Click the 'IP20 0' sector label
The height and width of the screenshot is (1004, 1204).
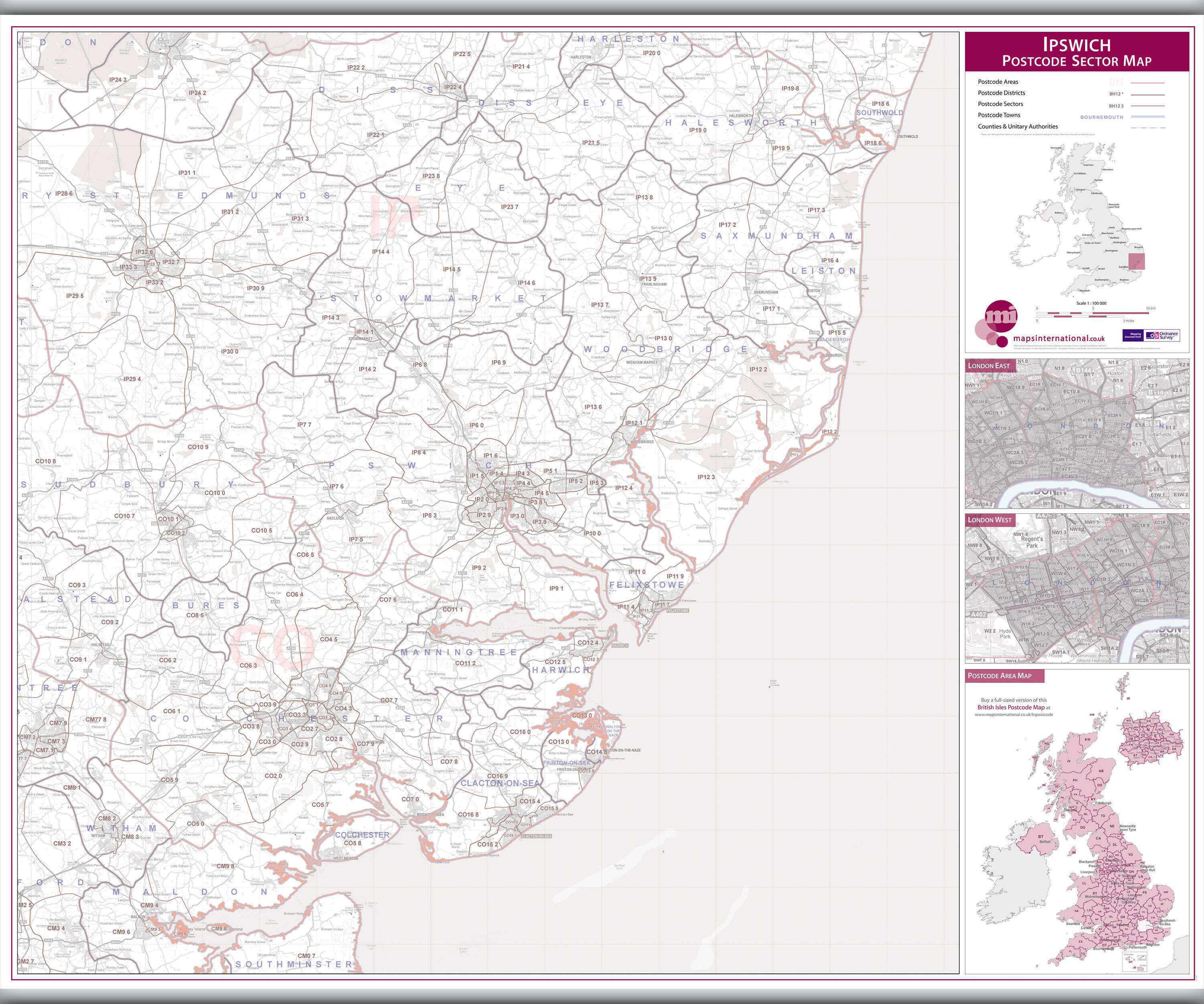coord(651,53)
